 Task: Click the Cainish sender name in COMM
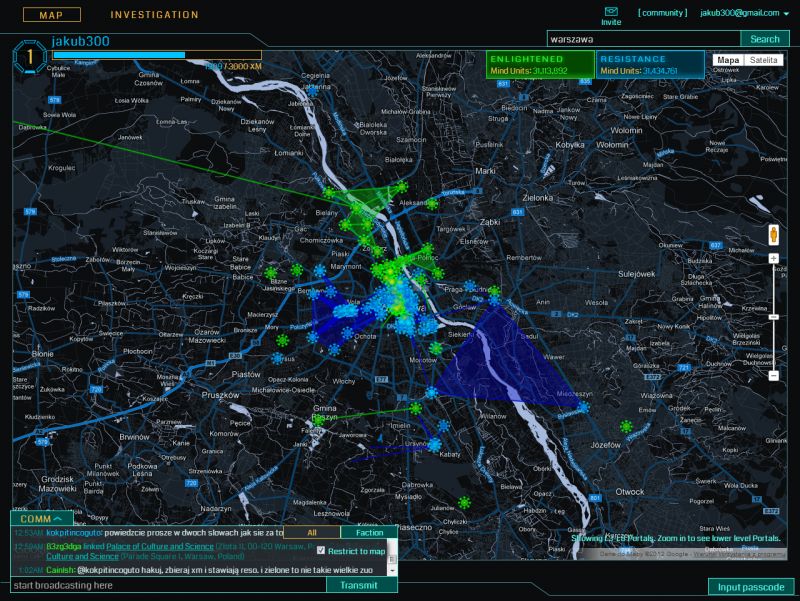click(x=60, y=570)
